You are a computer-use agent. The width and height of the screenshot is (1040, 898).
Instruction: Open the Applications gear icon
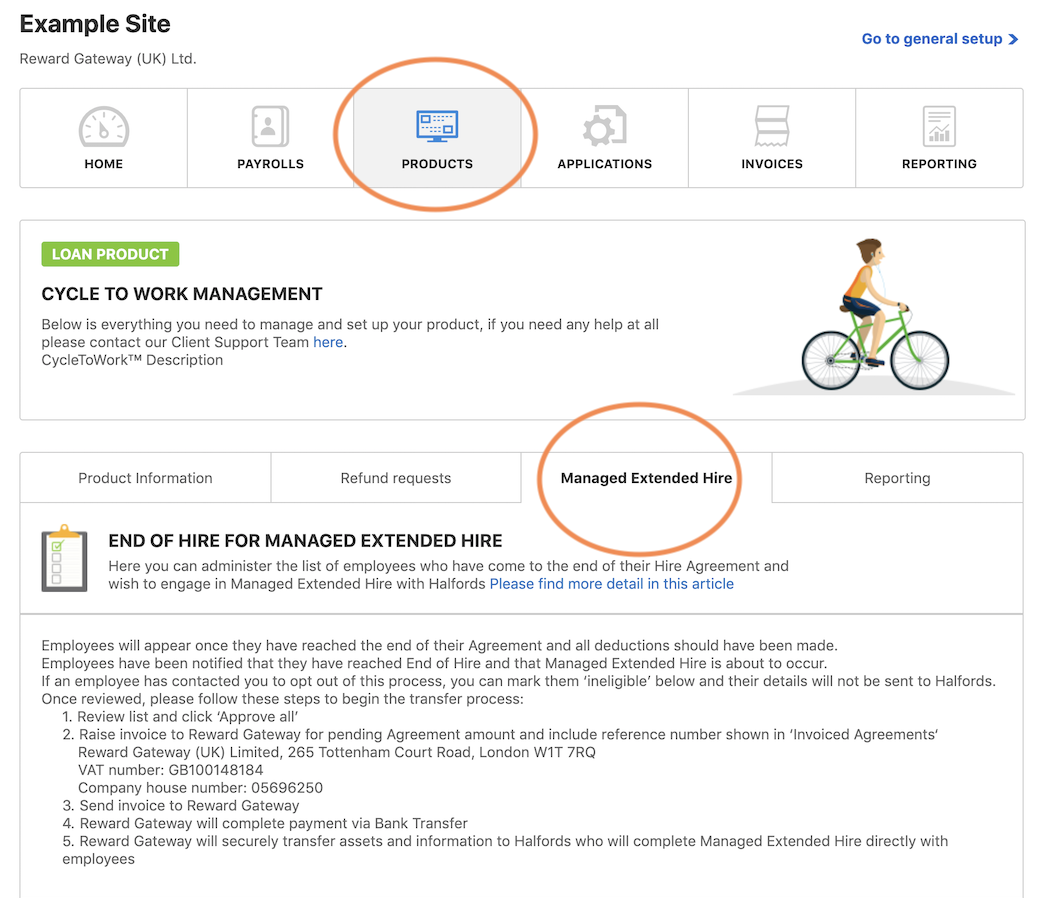tap(604, 127)
